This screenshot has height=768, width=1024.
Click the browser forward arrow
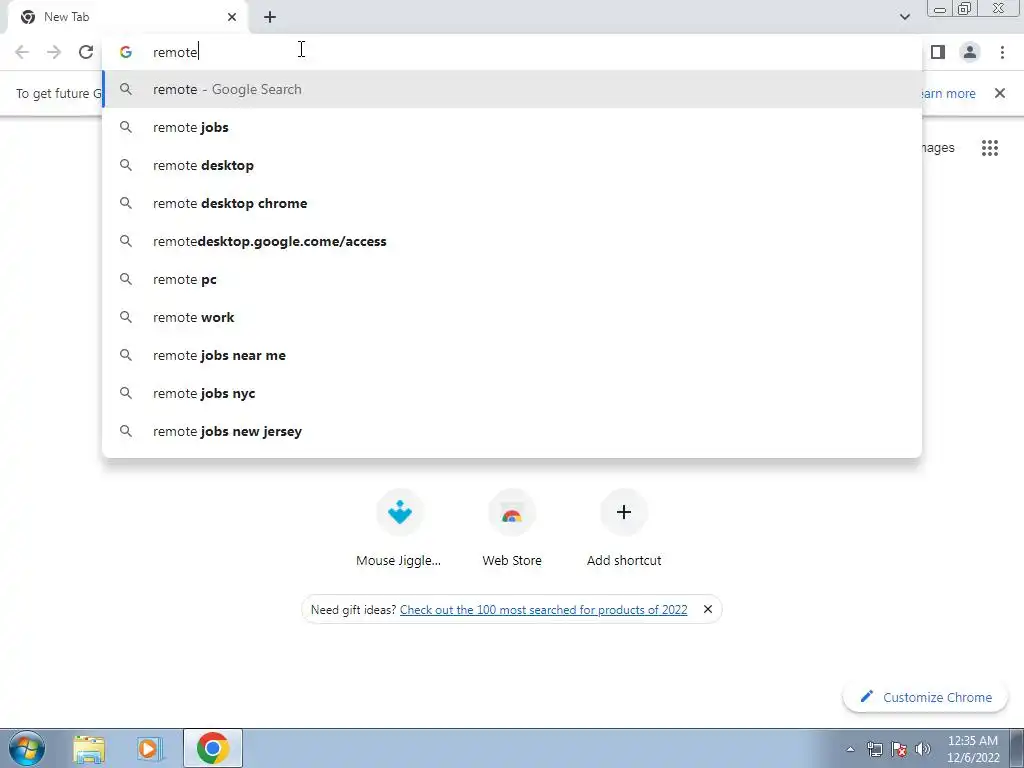pyautogui.click(x=54, y=52)
